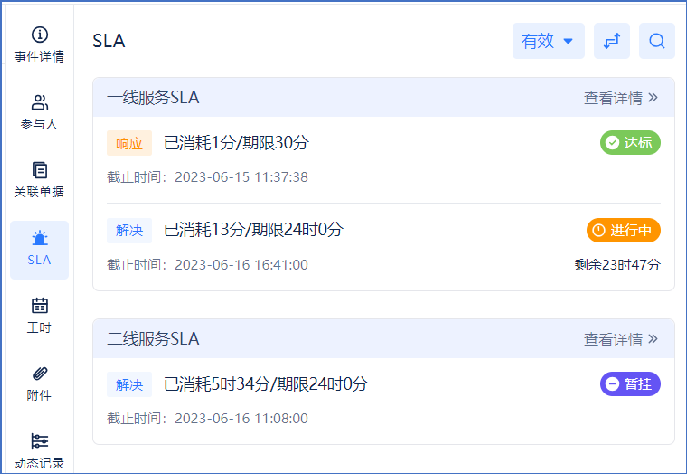
Task: Open the 关联单据 documents icon
Action: click(x=40, y=170)
